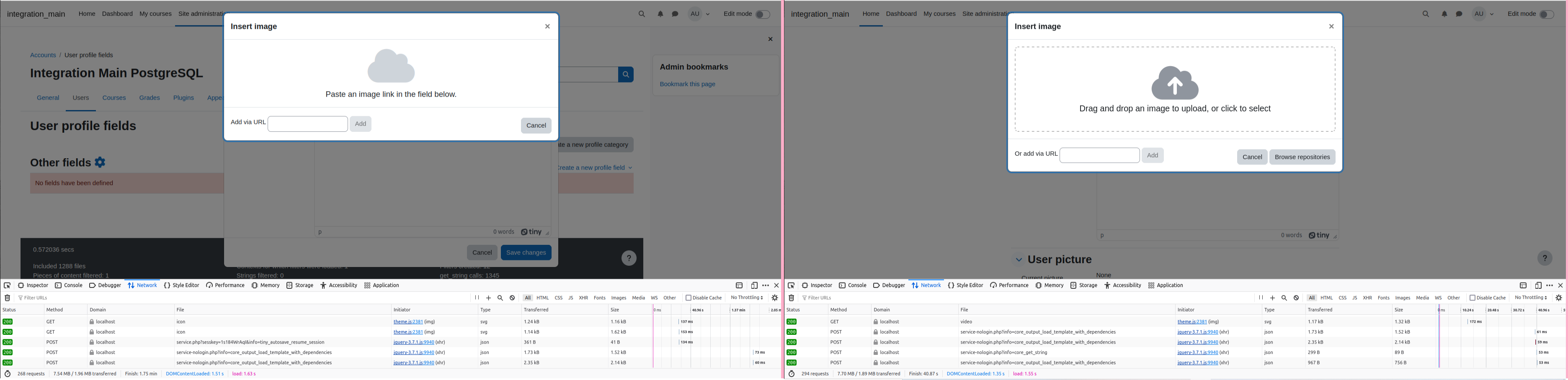Open messaging chat bubble in right window

pyautogui.click(x=1459, y=14)
